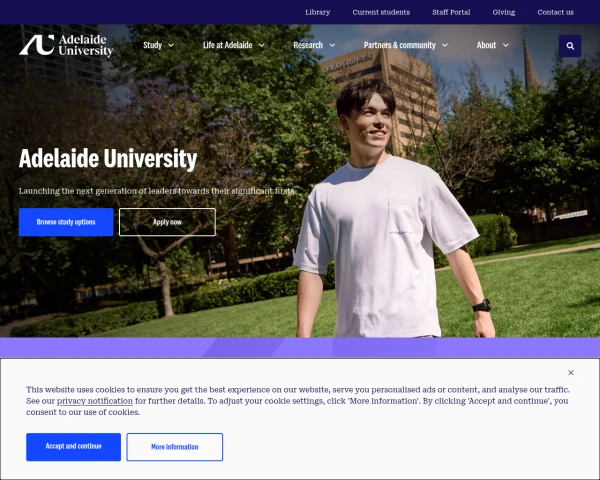
Task: Click the Adelaide University logo
Action: [66, 45]
